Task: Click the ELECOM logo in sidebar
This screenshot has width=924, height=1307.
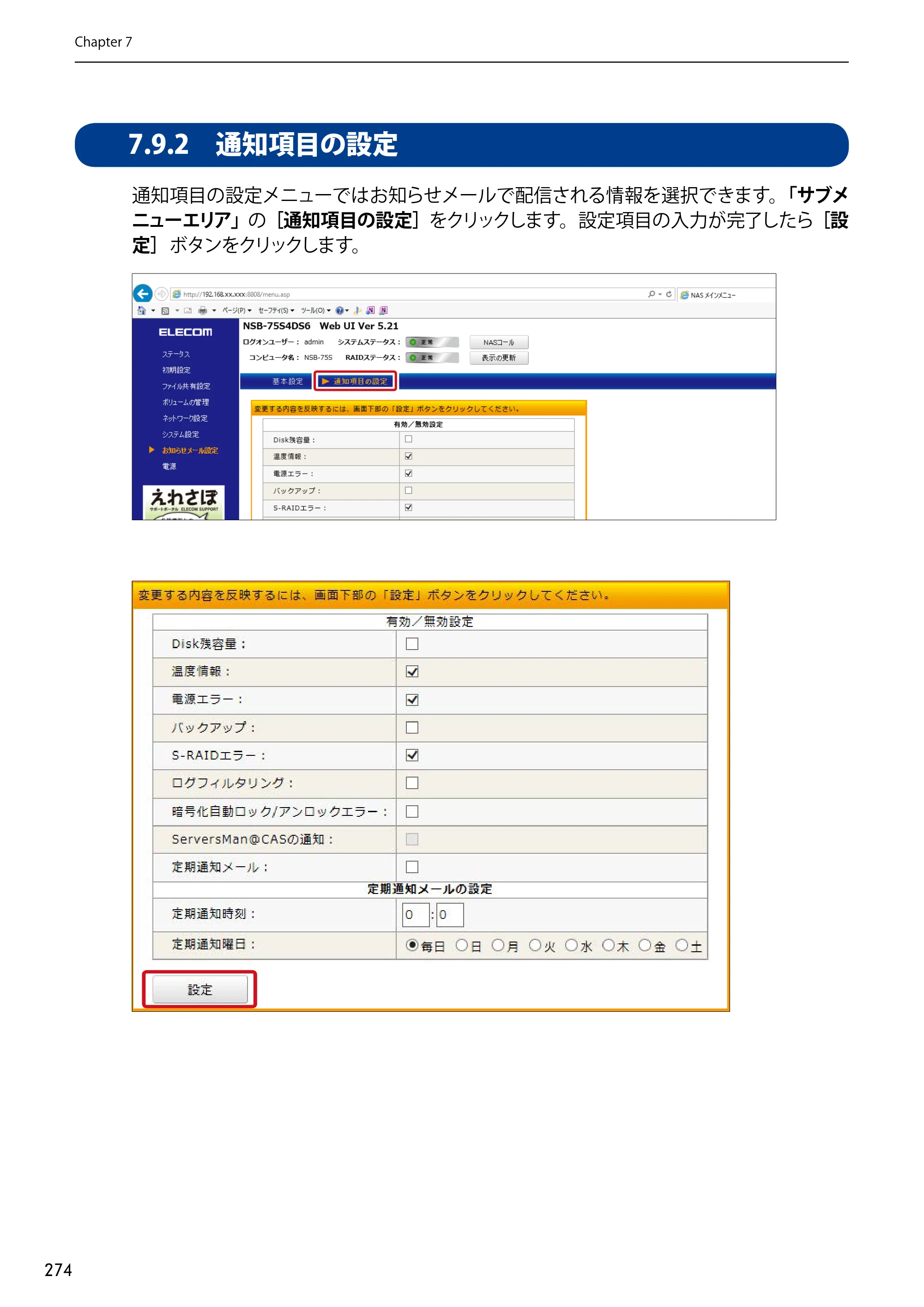Action: click(185, 332)
